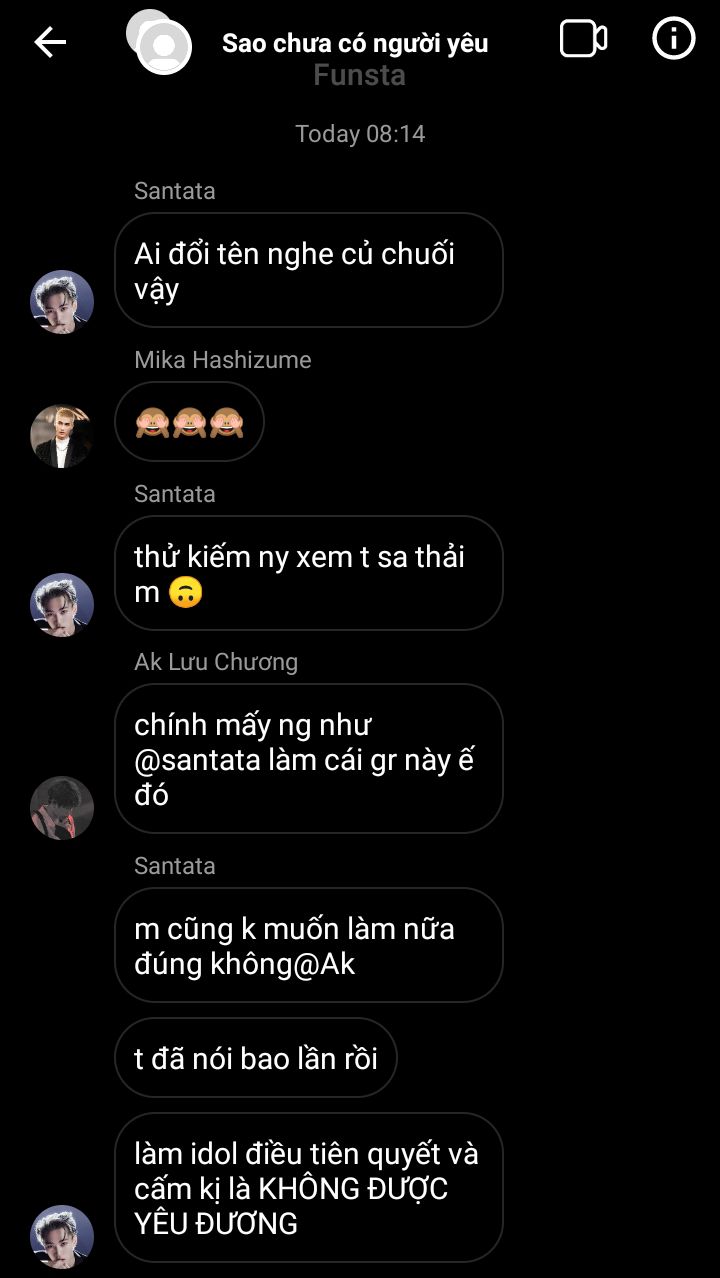Tap Mika Hashizume's profile picture

coord(62,436)
